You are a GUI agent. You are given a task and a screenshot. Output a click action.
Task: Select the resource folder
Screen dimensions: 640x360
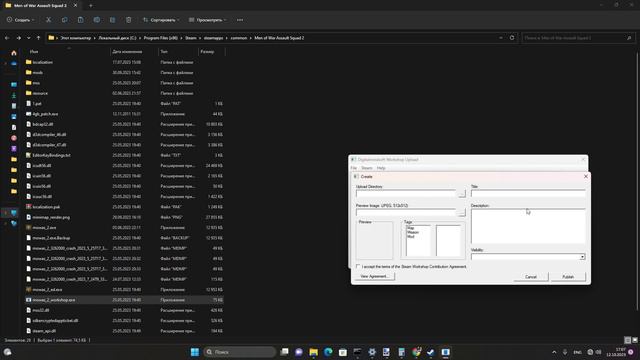[40, 93]
